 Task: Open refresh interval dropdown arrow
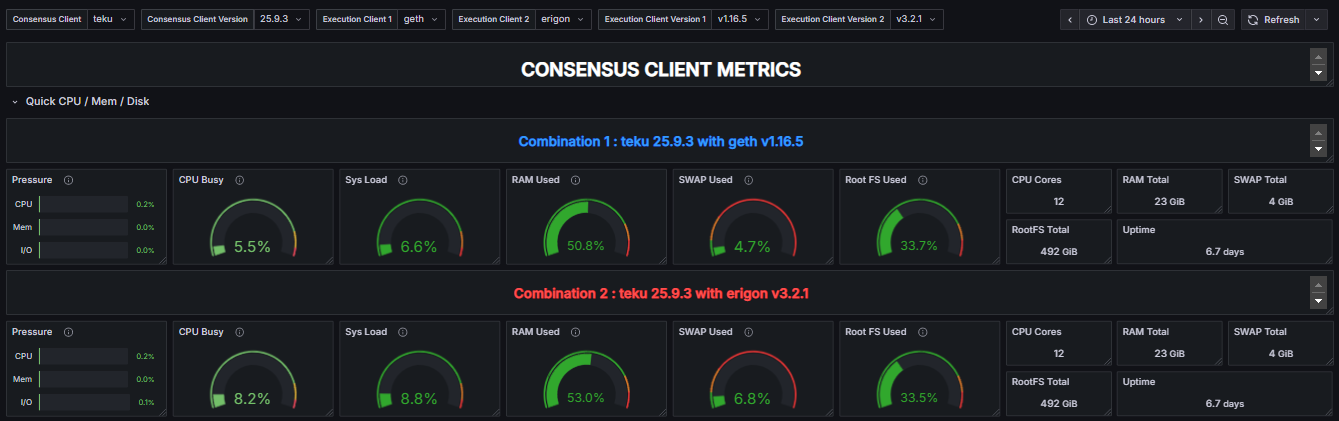[1318, 19]
